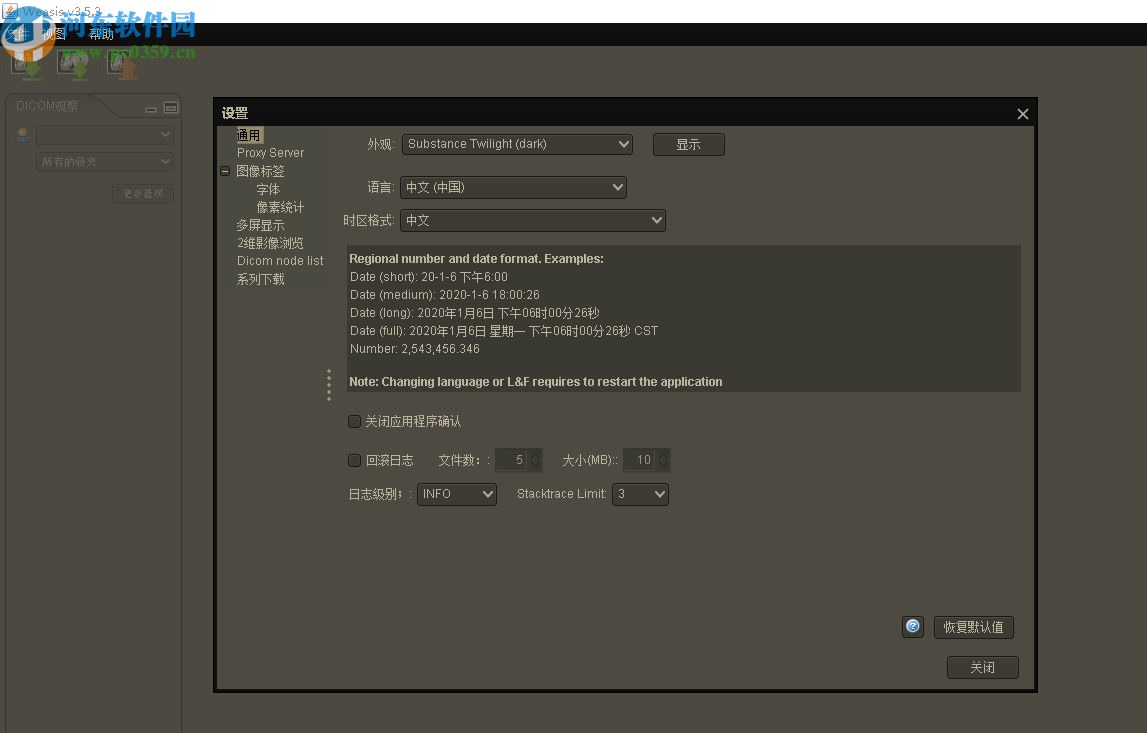Click the DICOM CD import icon with green arrow
The width and height of the screenshot is (1147, 733).
point(73,62)
